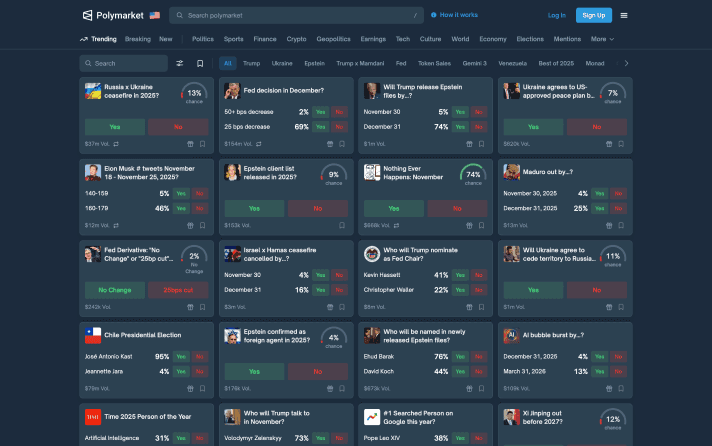Select Yes for 25 bps decrease

[x=321, y=127]
